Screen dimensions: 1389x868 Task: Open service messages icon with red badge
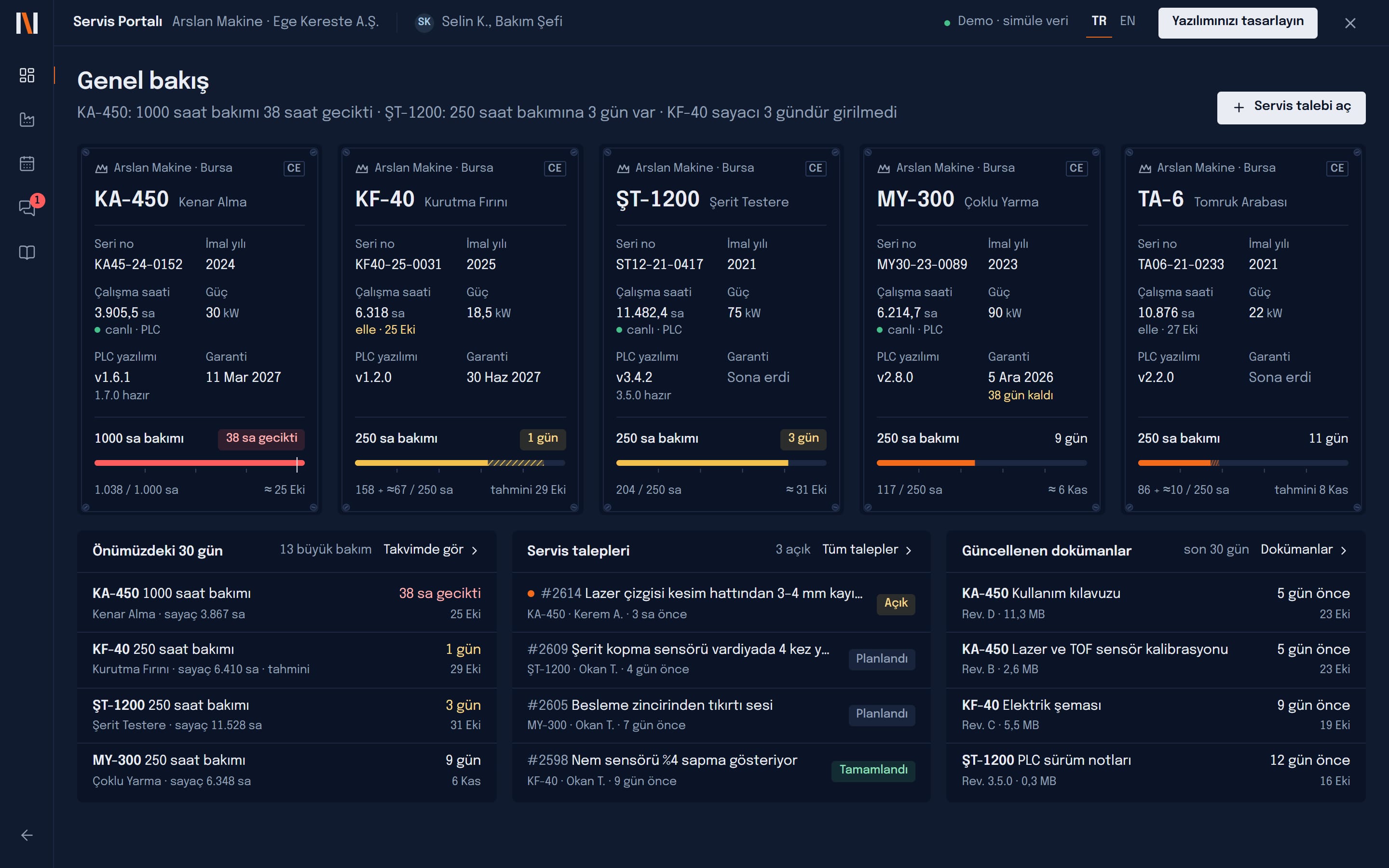pyautogui.click(x=27, y=208)
